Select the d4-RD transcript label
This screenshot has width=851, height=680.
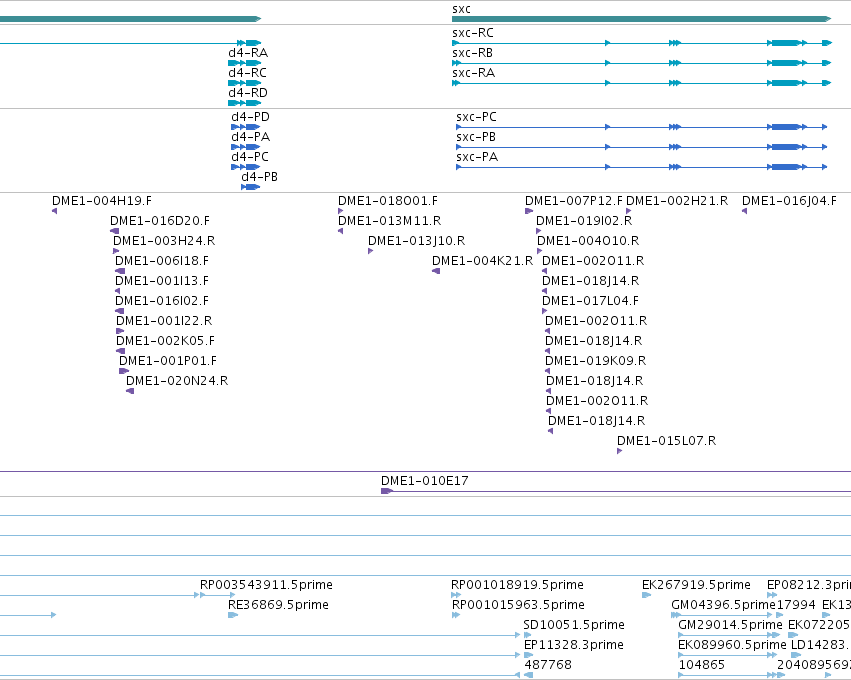pos(248,93)
